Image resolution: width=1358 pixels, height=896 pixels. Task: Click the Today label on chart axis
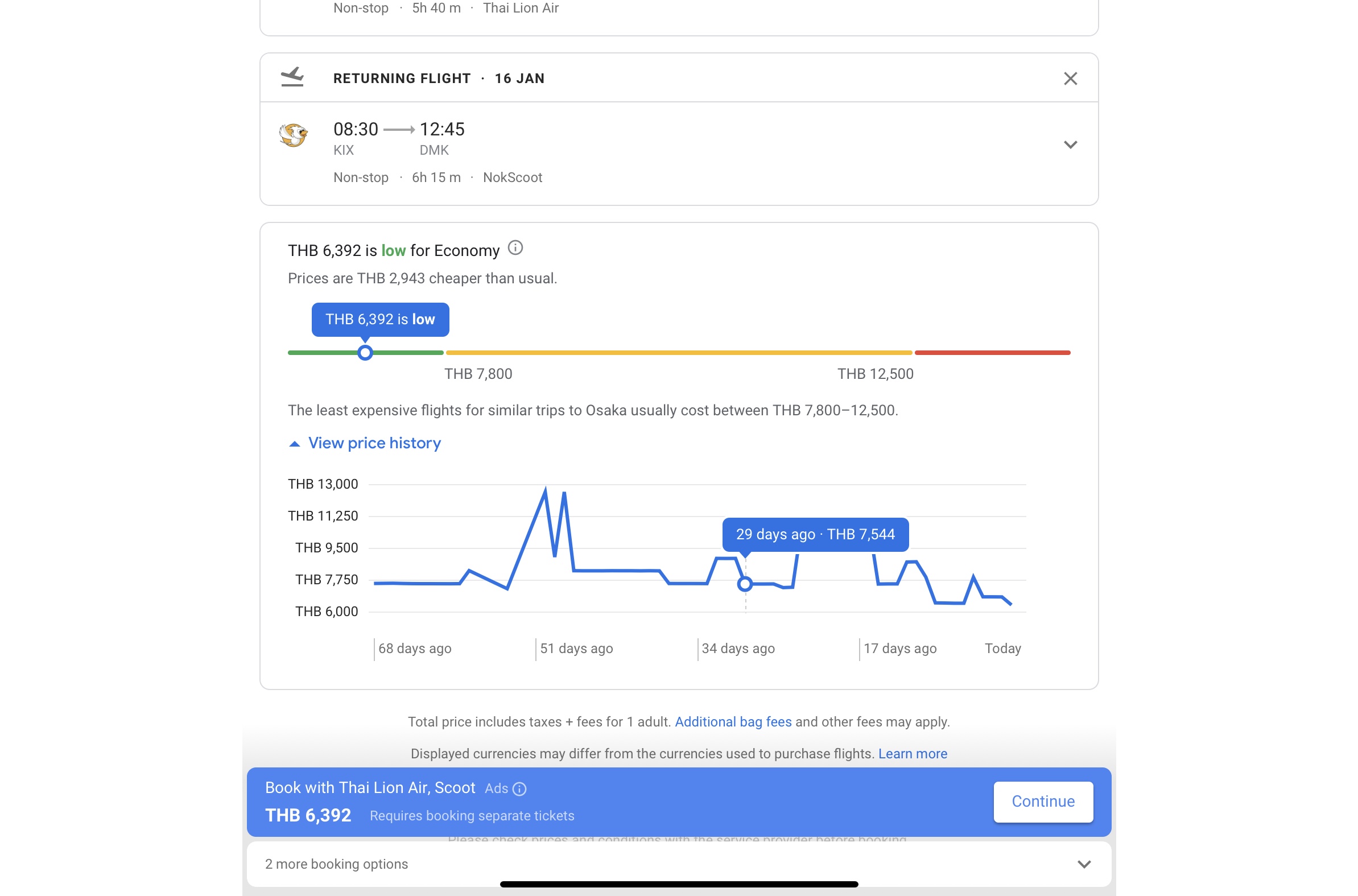pos(1002,649)
